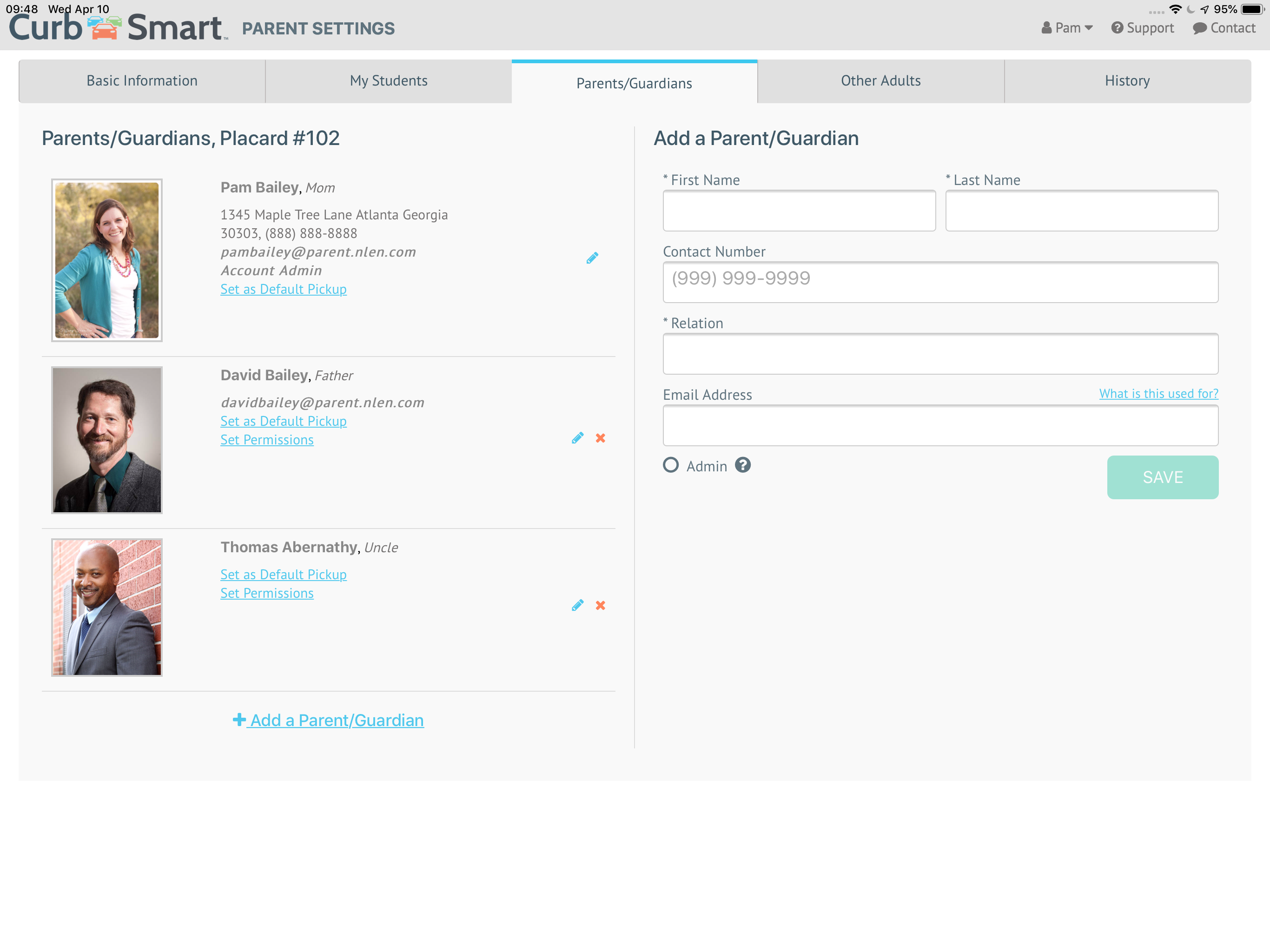Edit Thomas Abernathy using the pencil icon
Viewport: 1270px width, 952px height.
(x=577, y=605)
